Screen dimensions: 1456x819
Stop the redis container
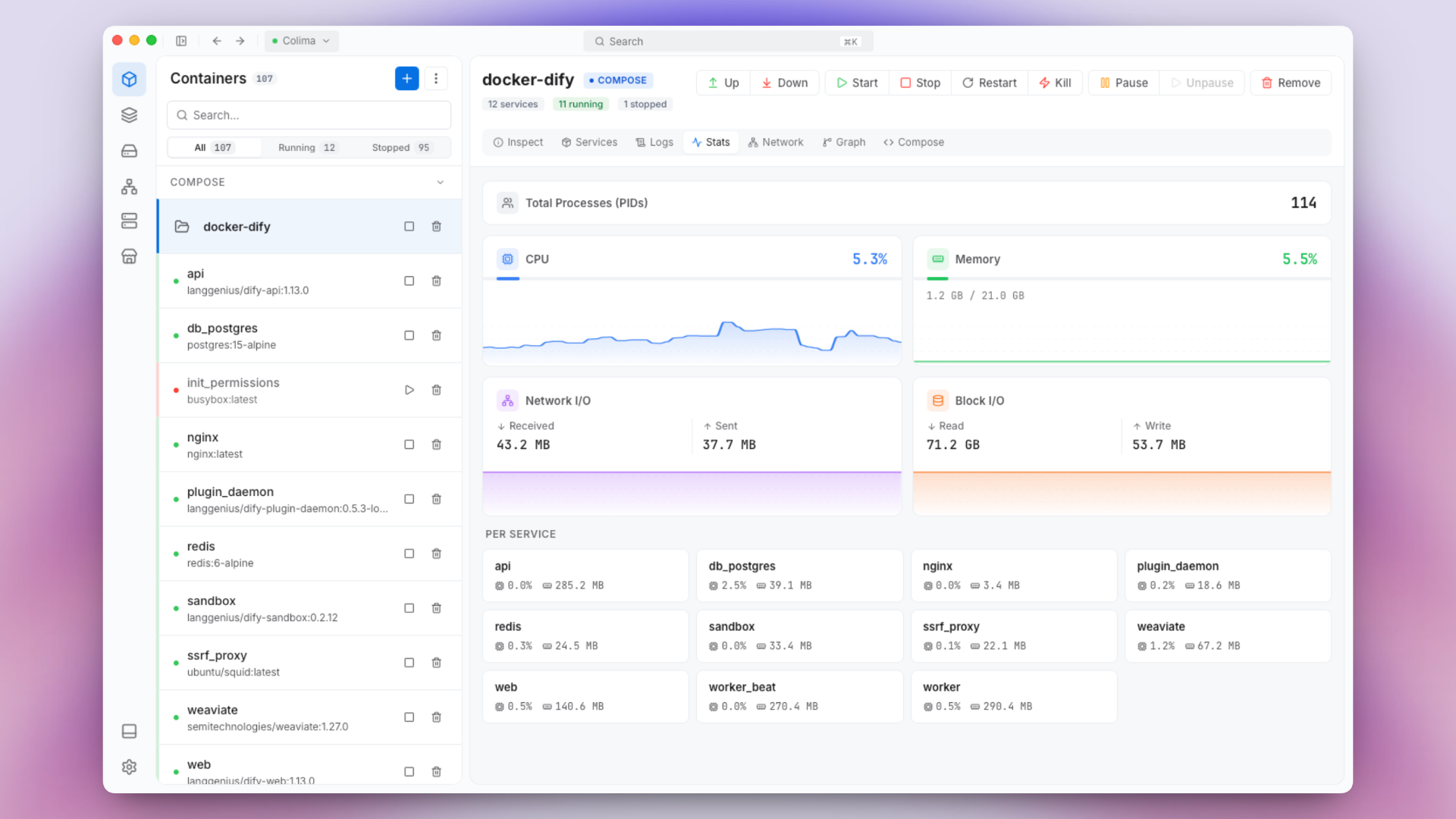tap(409, 554)
